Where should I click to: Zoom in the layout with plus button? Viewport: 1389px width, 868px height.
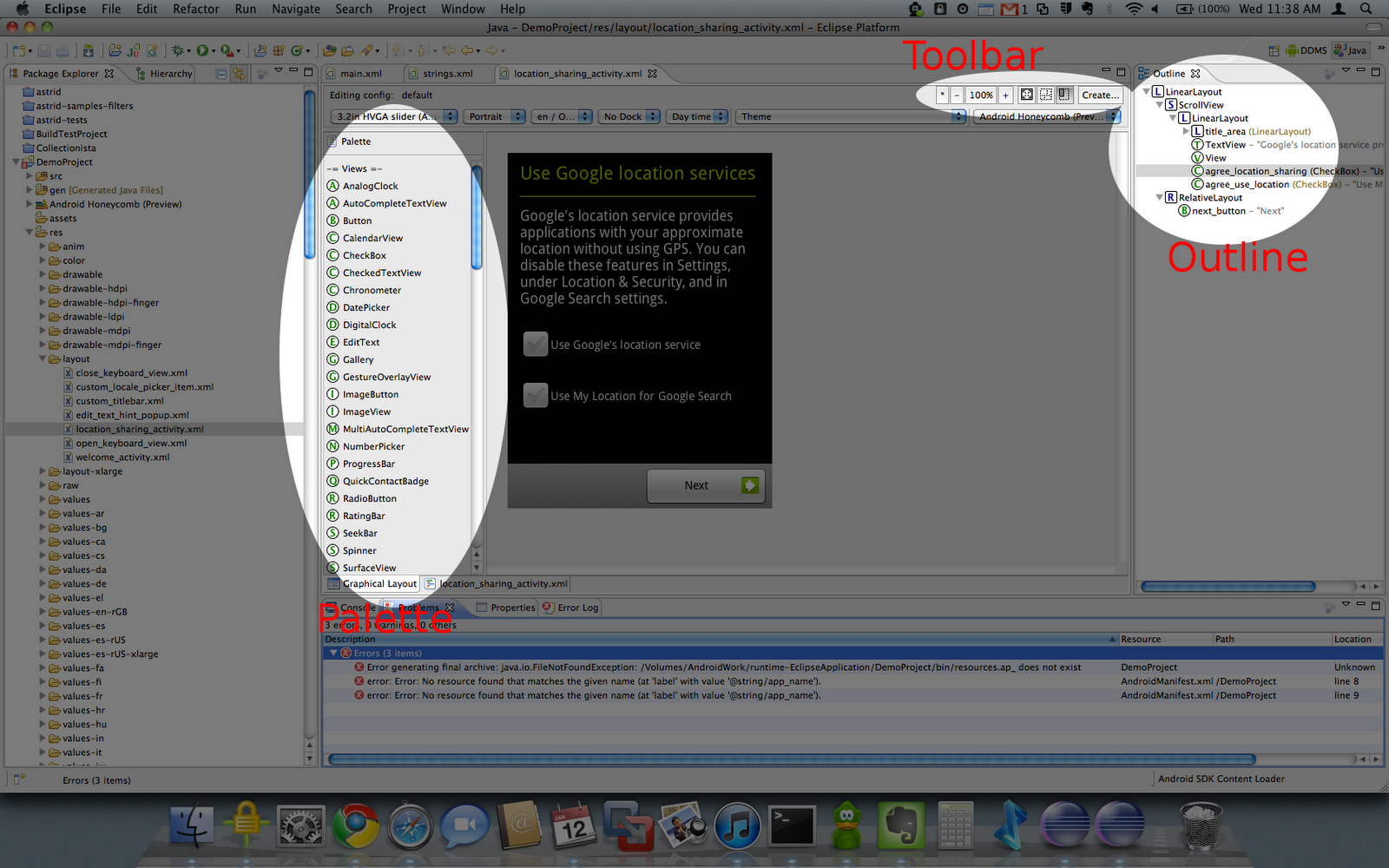pyautogui.click(x=1005, y=95)
